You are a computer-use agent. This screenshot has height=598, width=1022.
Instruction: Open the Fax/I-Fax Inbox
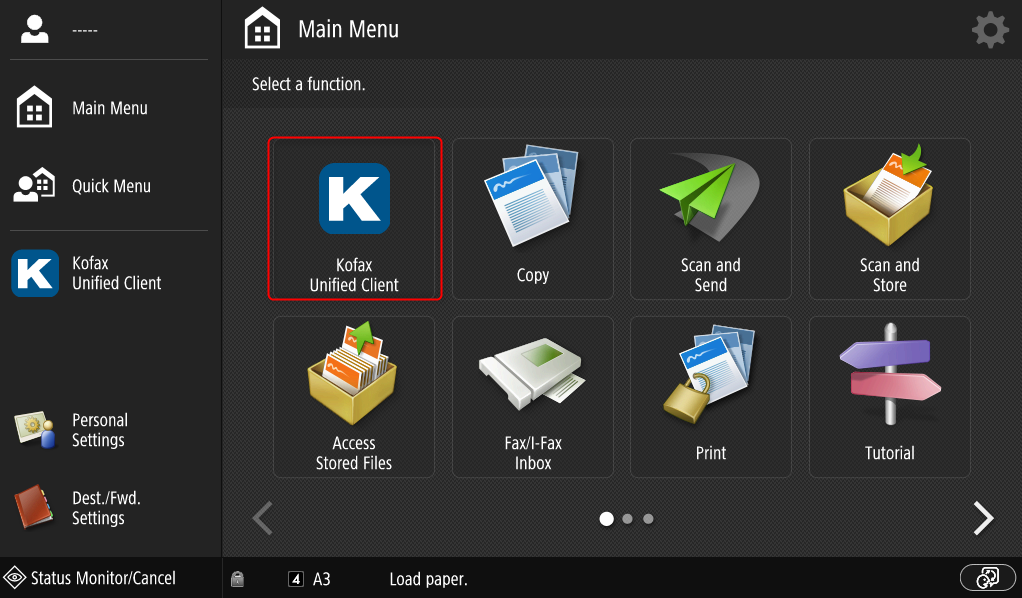[532, 397]
